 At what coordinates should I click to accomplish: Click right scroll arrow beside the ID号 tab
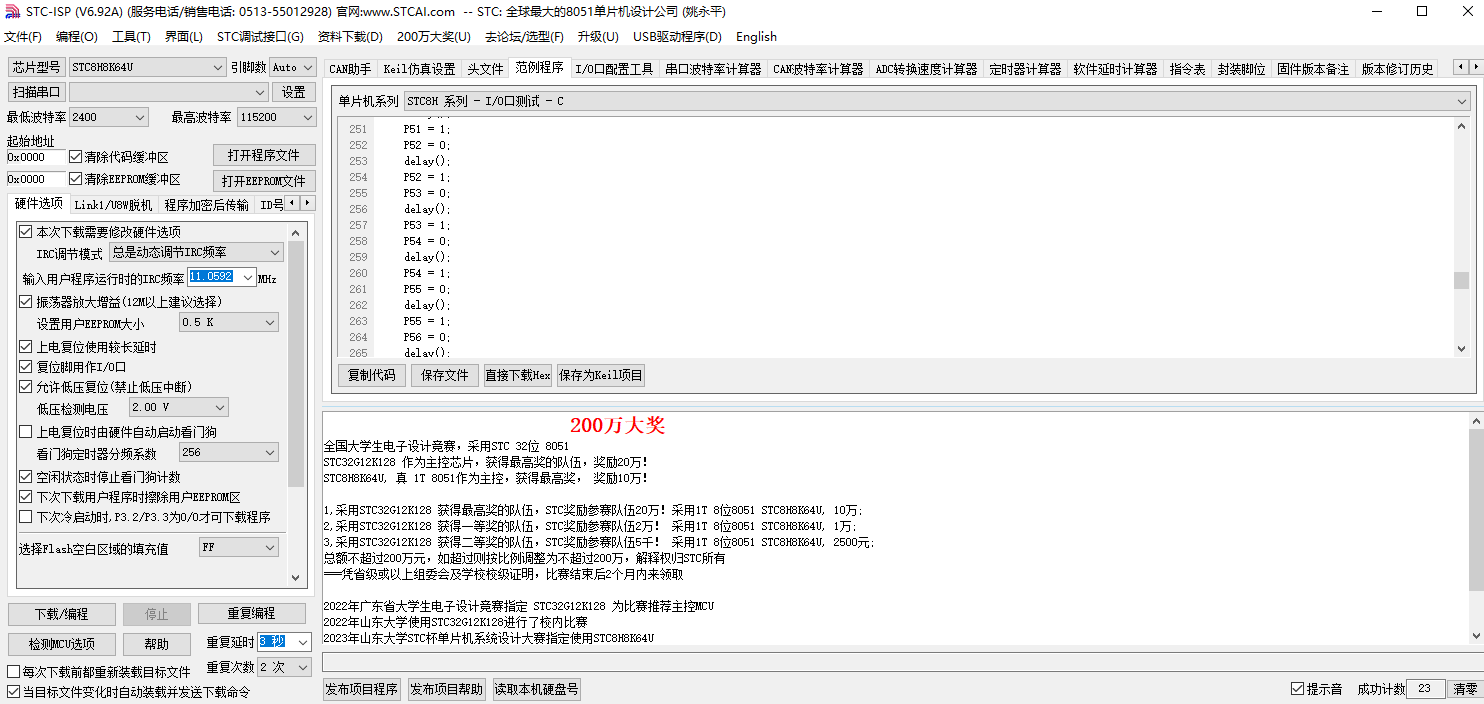tap(307, 203)
